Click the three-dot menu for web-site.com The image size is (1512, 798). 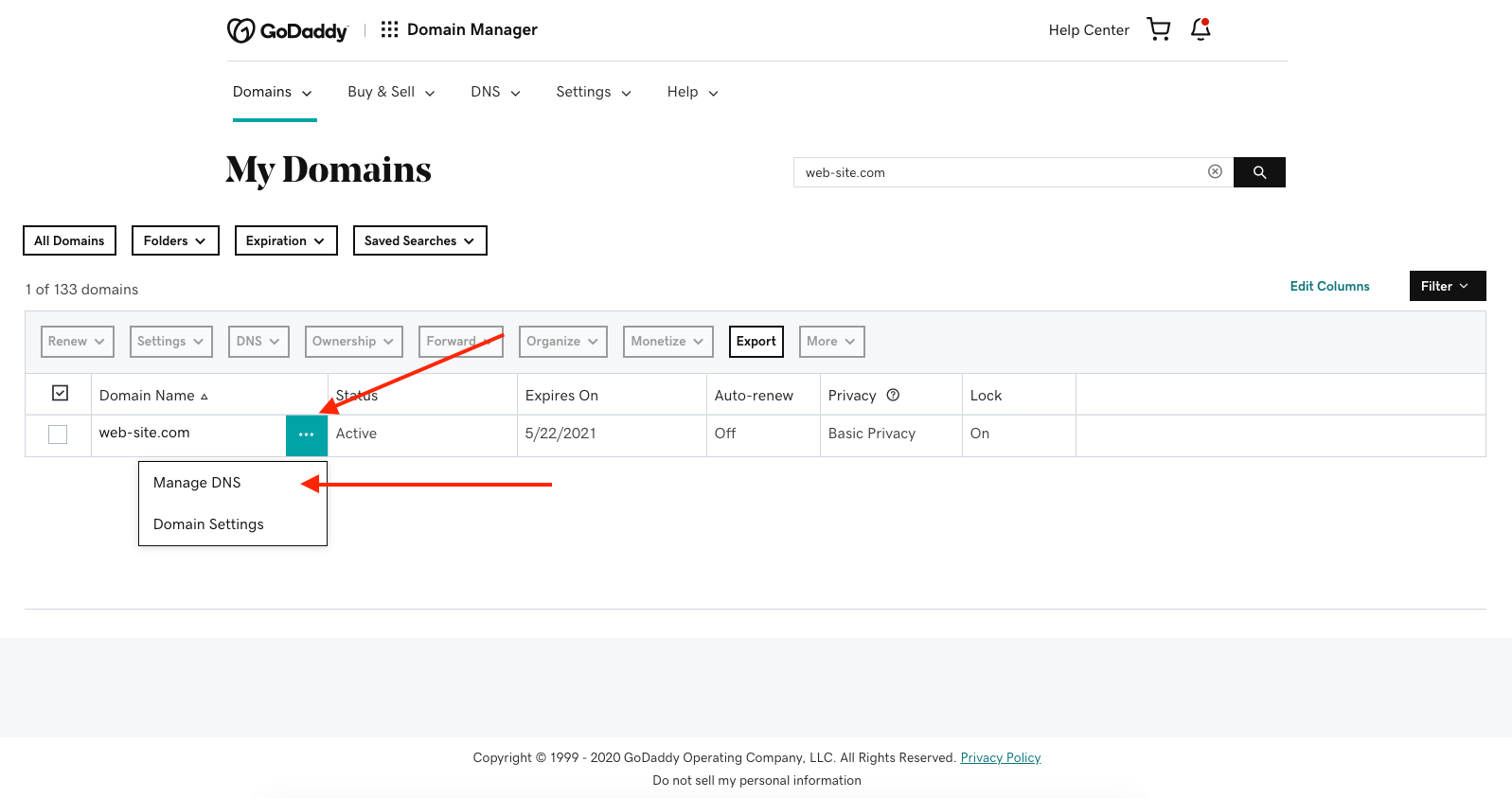tap(306, 434)
